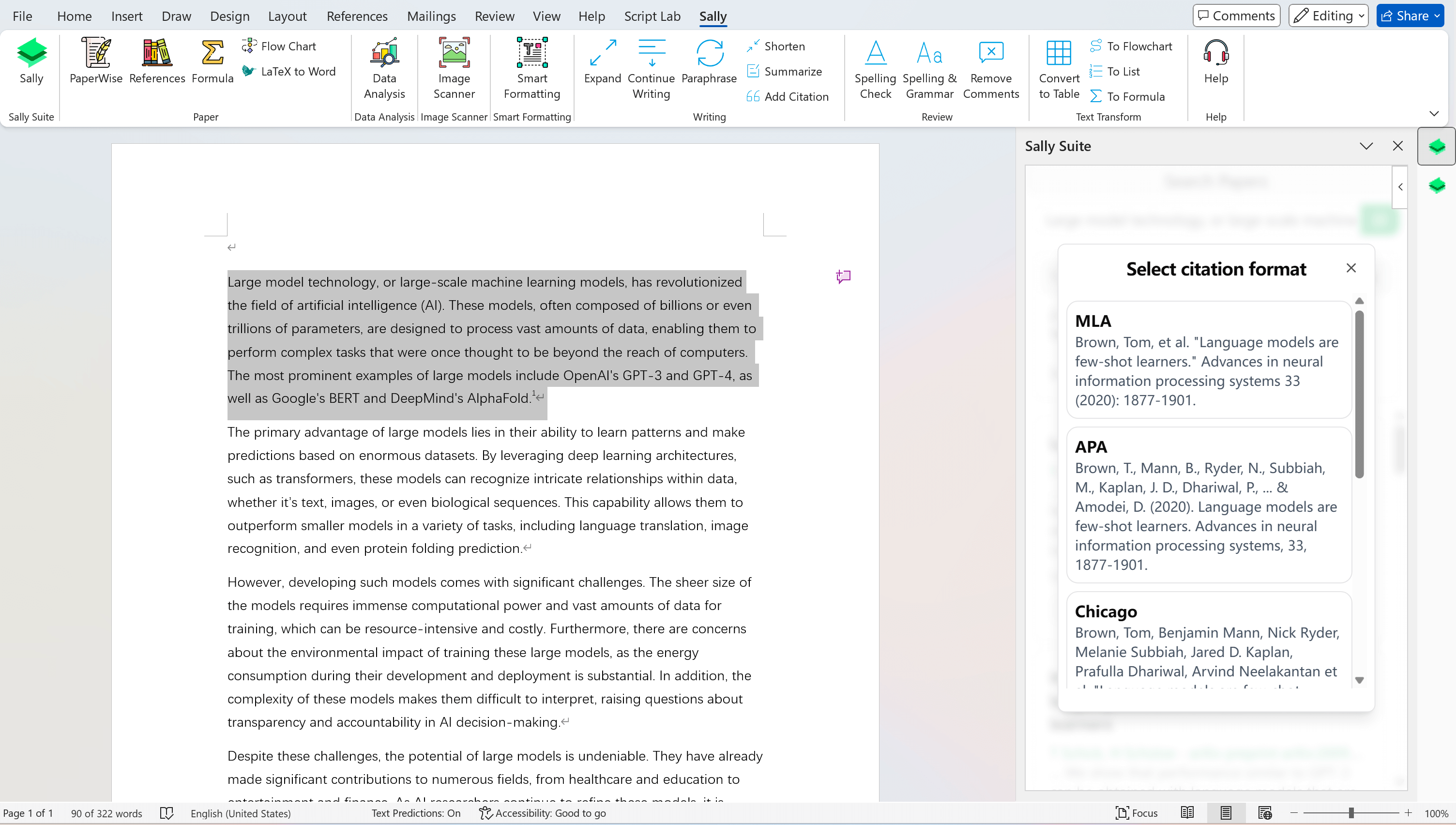
Task: Open the Data Analysis tool
Action: [x=384, y=69]
